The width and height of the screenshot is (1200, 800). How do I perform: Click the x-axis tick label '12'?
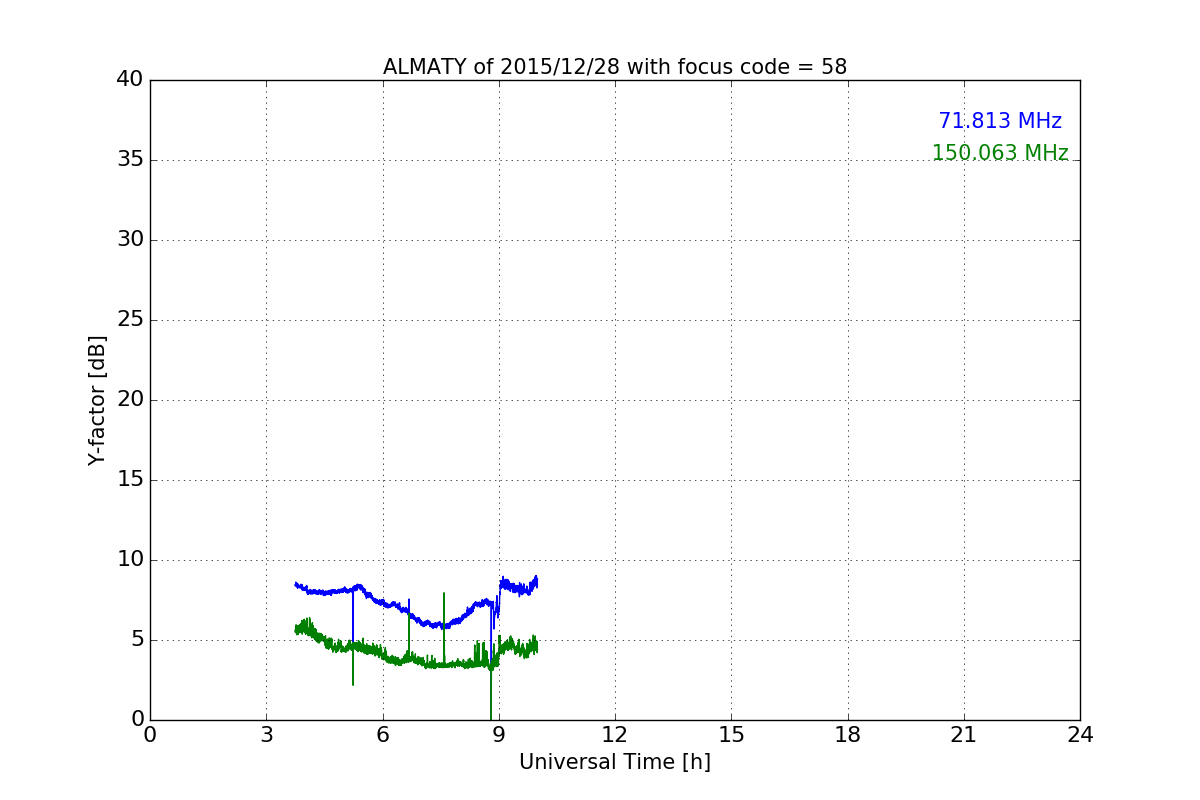(x=615, y=735)
